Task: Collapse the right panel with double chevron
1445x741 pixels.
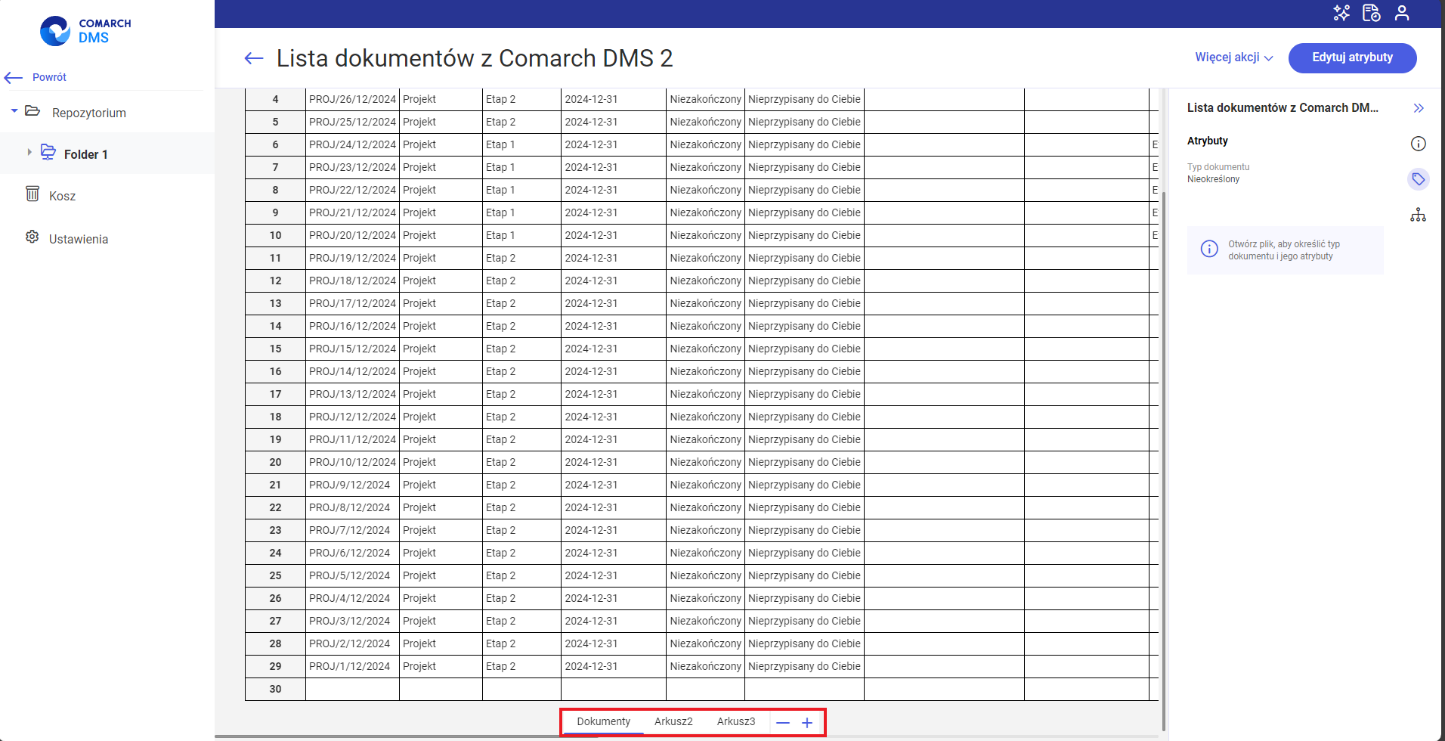Action: (1418, 108)
